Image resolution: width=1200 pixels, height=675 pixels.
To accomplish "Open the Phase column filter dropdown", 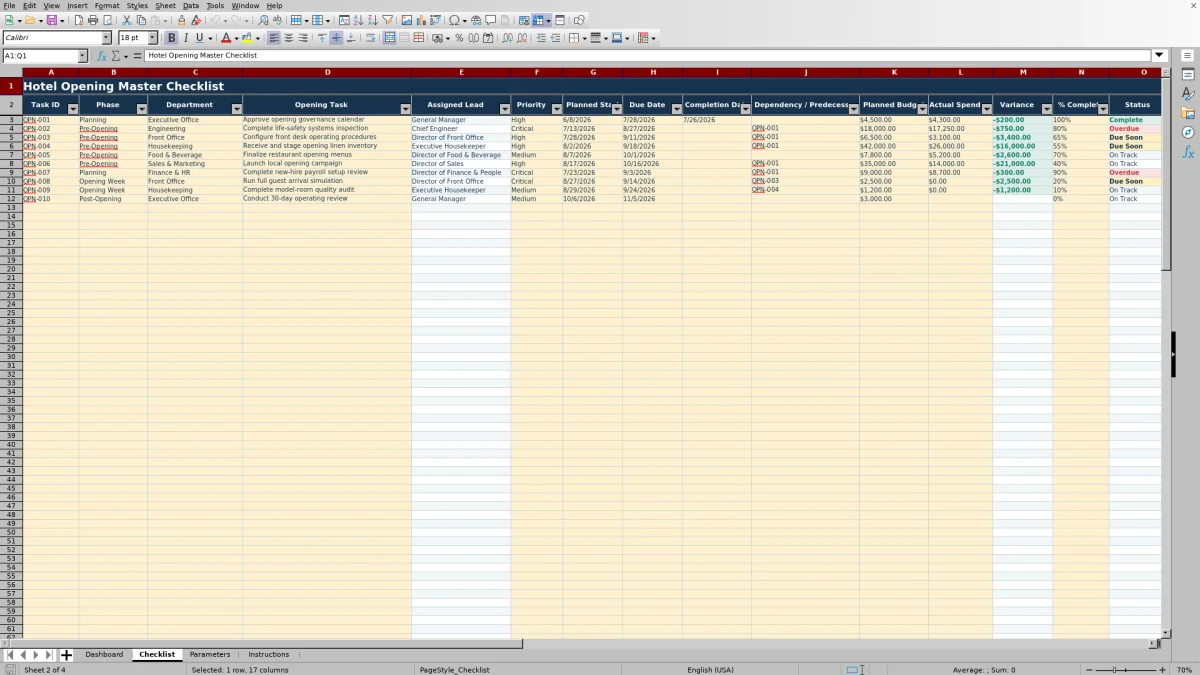I will click(x=141, y=109).
